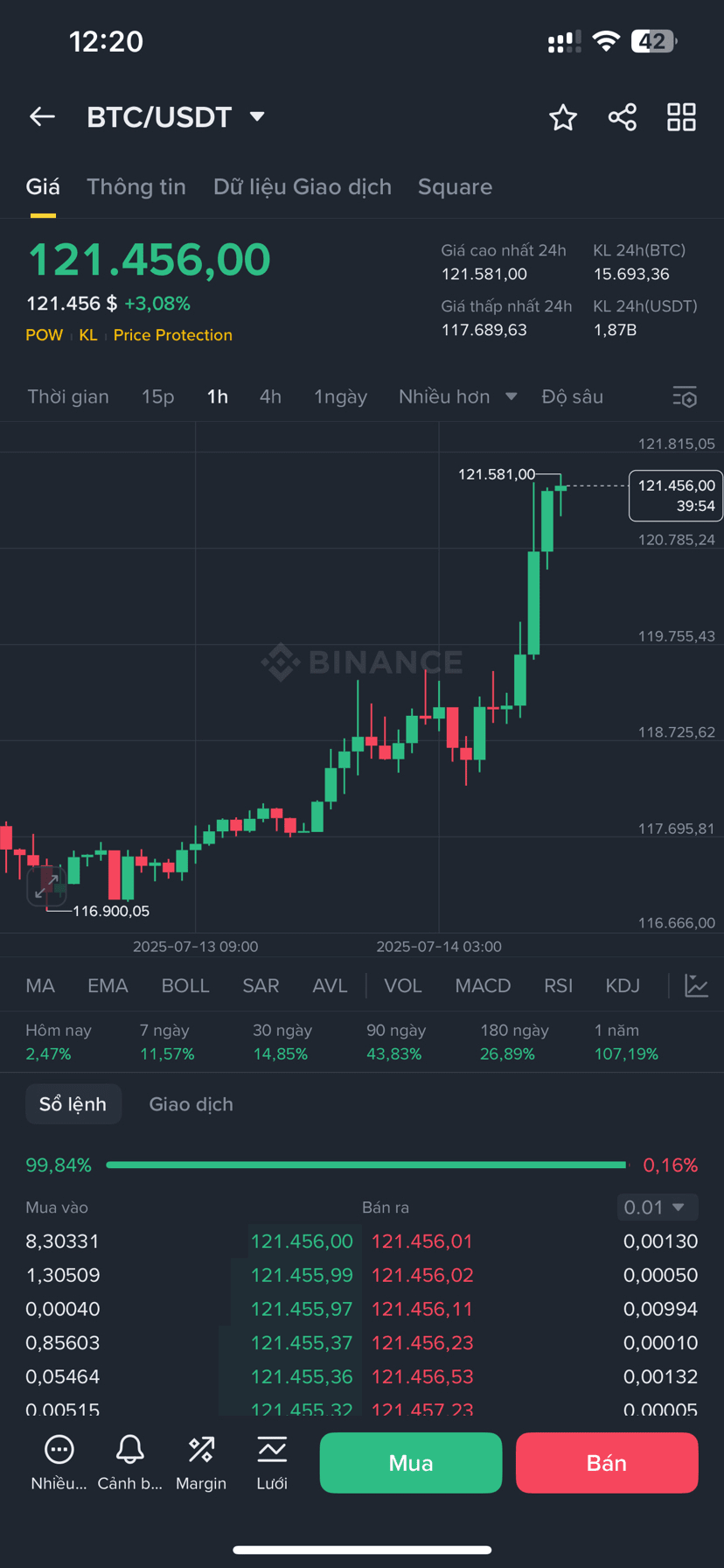Switch to the Giá tab
This screenshot has width=724, height=1568.
tap(43, 186)
